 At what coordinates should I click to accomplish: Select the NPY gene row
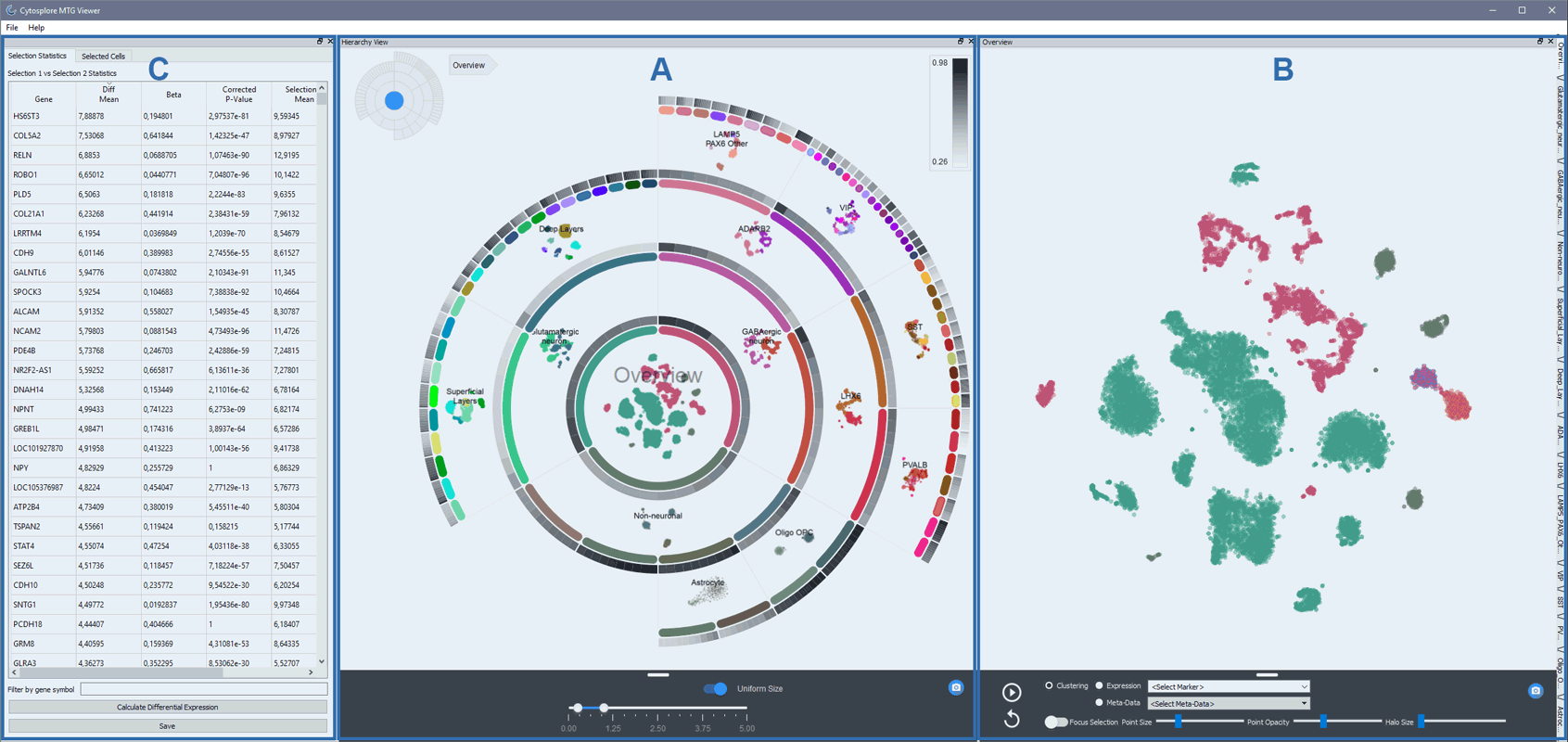coord(162,467)
